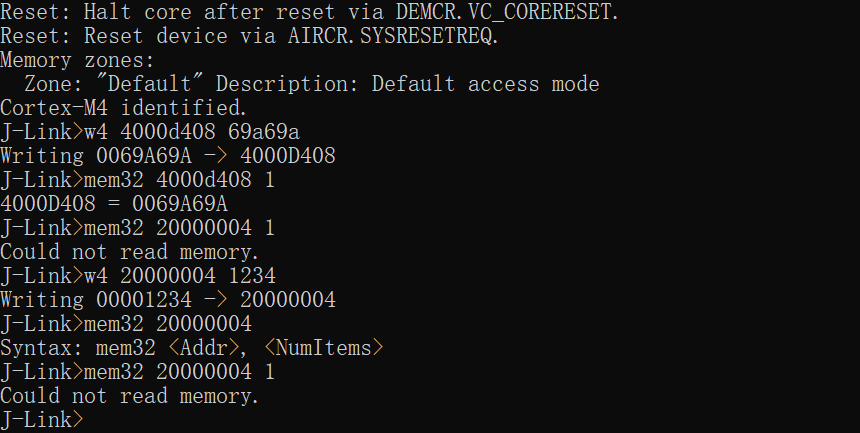Click the first "Could not read memory." message
The image size is (860, 433).
(x=129, y=252)
